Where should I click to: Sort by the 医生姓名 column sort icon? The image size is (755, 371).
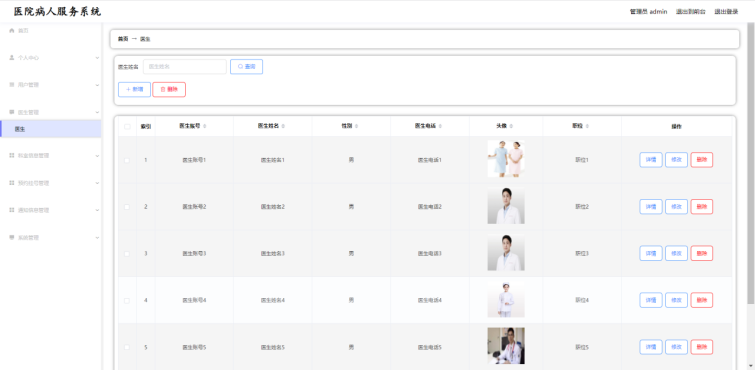pyautogui.click(x=283, y=127)
